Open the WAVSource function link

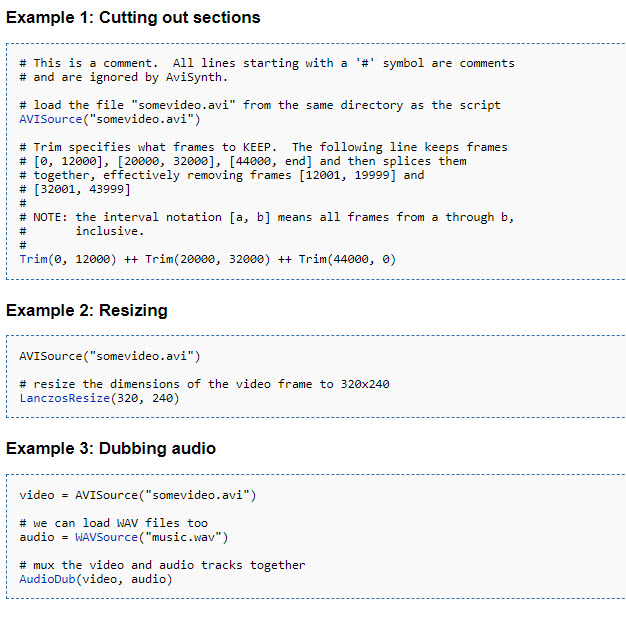103,537
